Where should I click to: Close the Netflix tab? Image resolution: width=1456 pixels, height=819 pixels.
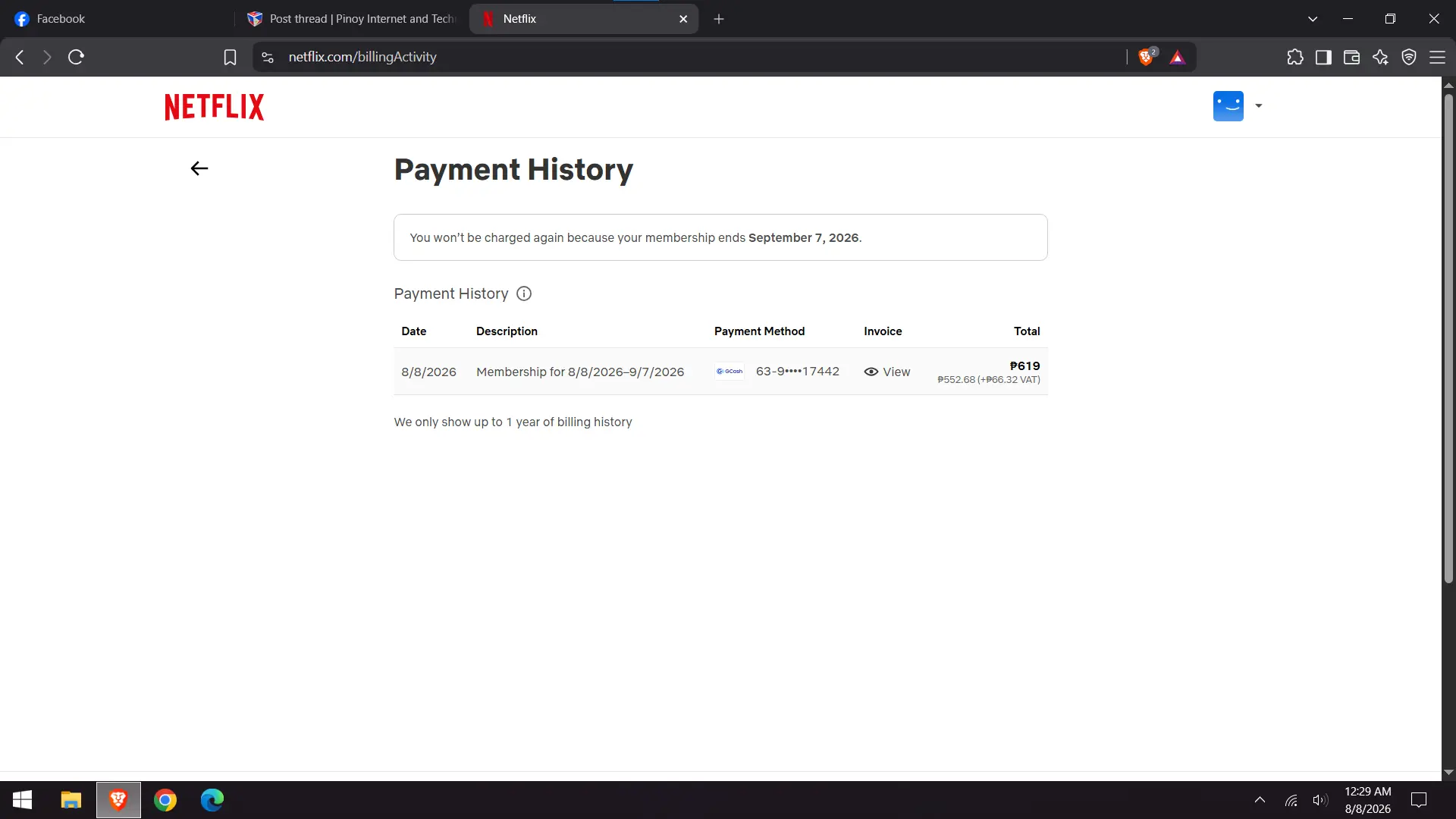click(683, 19)
